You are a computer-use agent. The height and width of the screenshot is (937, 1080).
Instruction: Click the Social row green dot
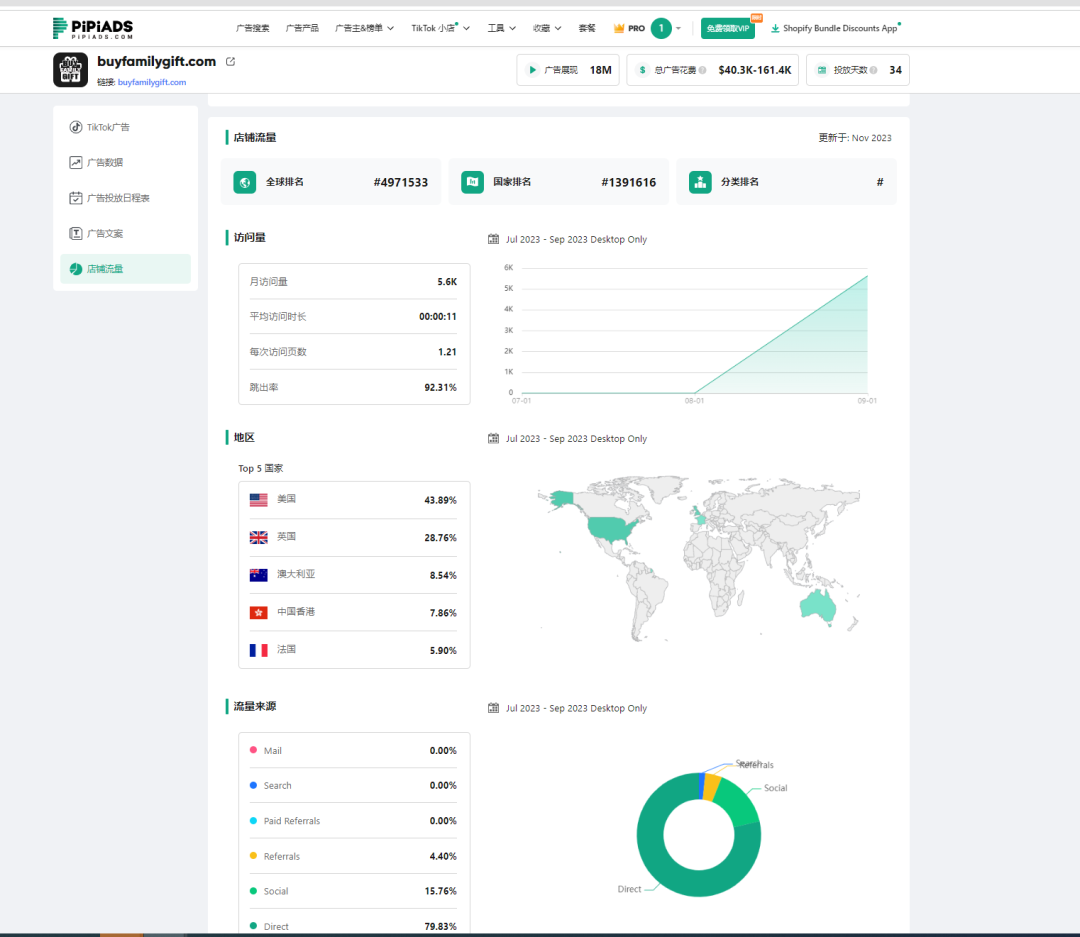pos(253,890)
